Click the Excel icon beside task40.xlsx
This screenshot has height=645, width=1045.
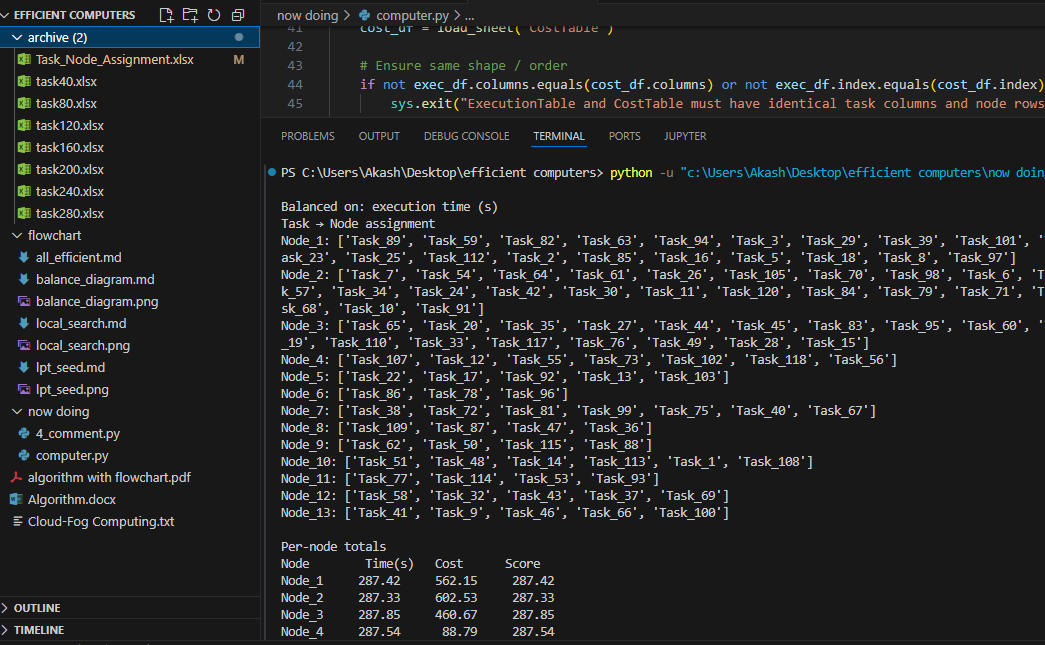coord(25,81)
